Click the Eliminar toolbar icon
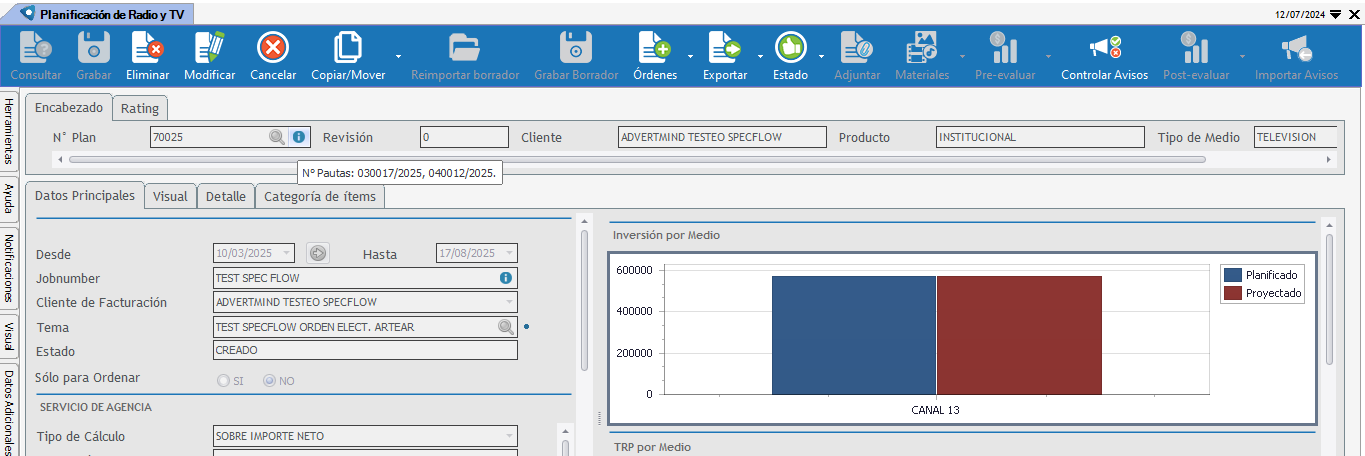This screenshot has height=456, width=1365. pyautogui.click(x=147, y=47)
